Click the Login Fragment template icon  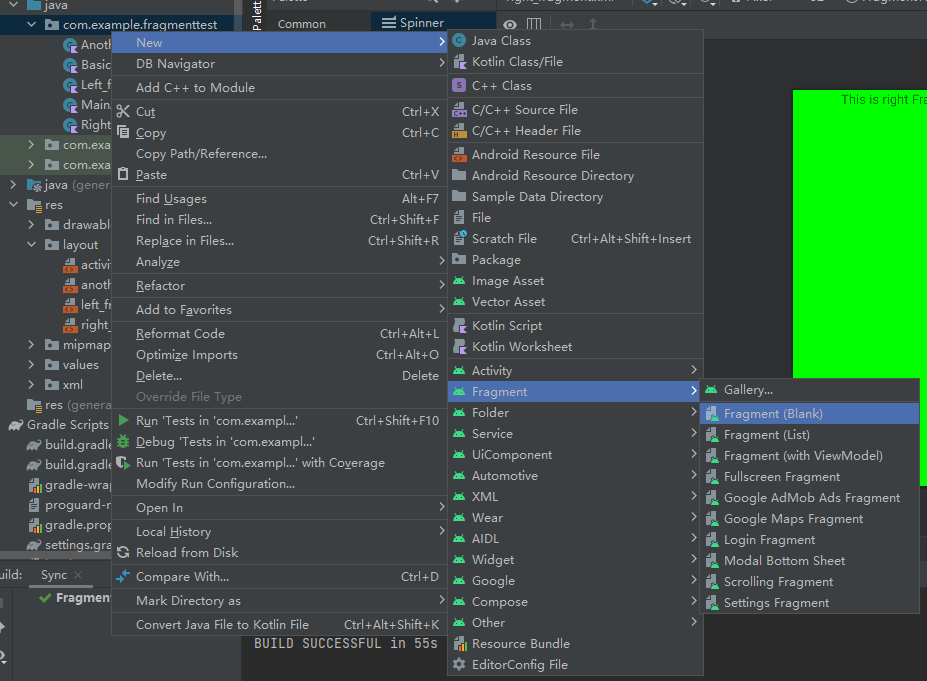(x=712, y=540)
